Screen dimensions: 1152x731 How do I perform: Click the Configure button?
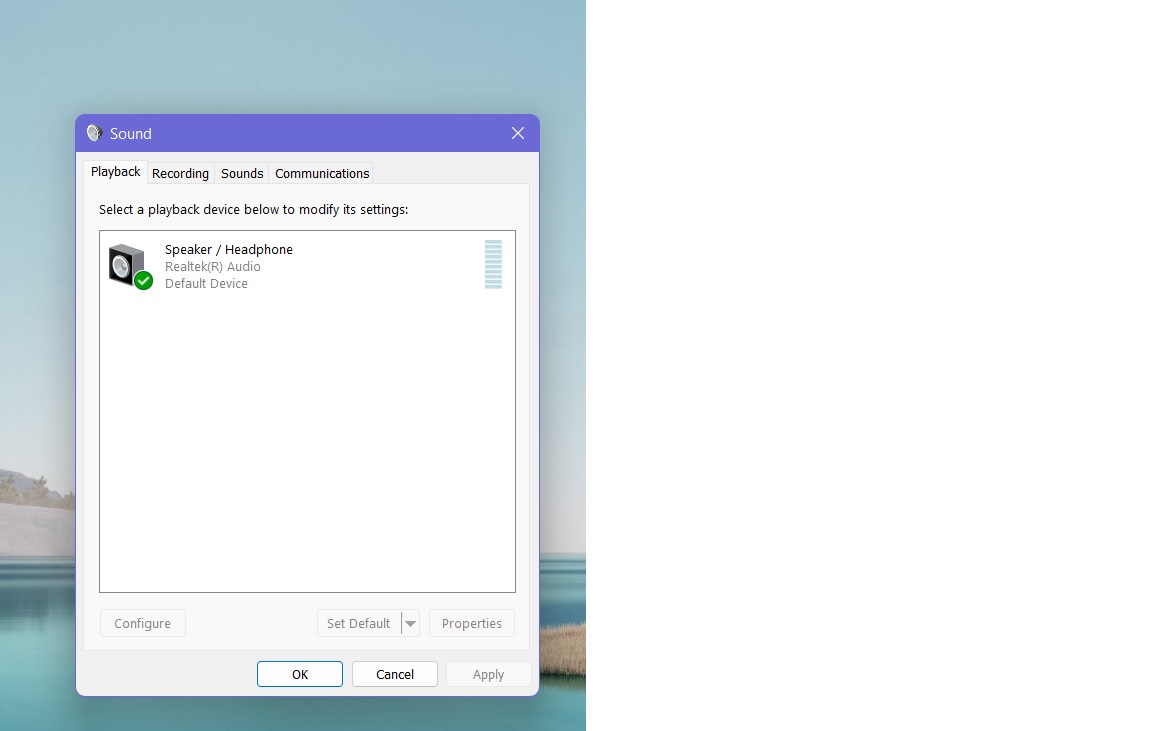coord(142,622)
